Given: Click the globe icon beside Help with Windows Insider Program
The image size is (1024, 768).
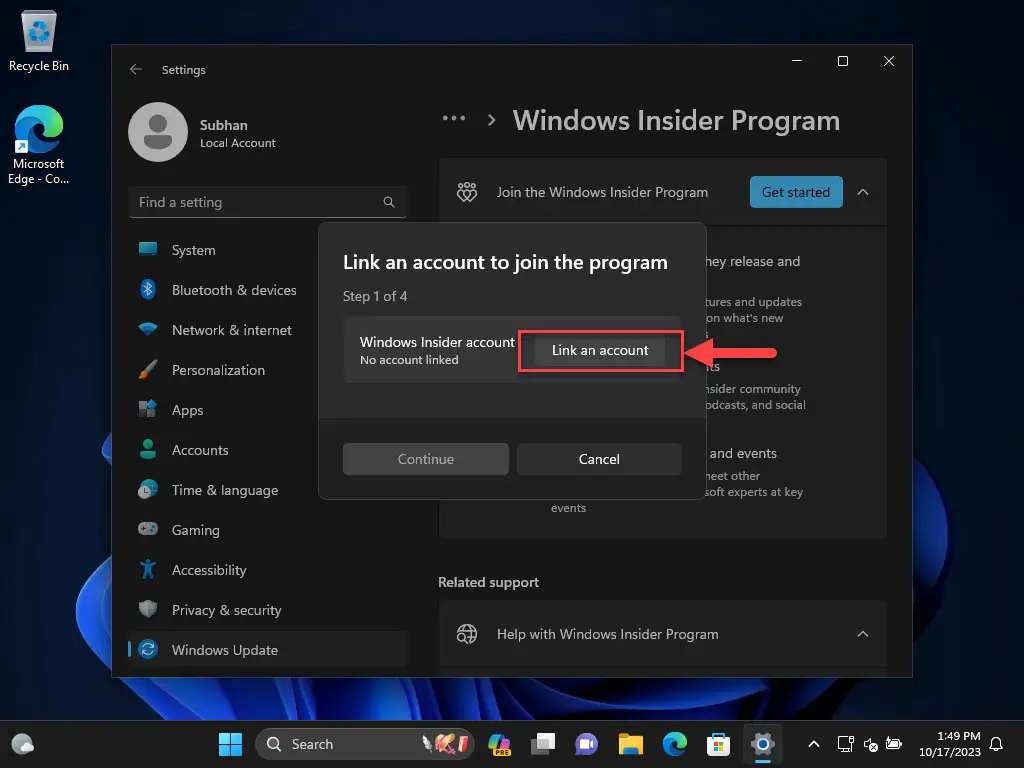Looking at the screenshot, I should coord(467,634).
